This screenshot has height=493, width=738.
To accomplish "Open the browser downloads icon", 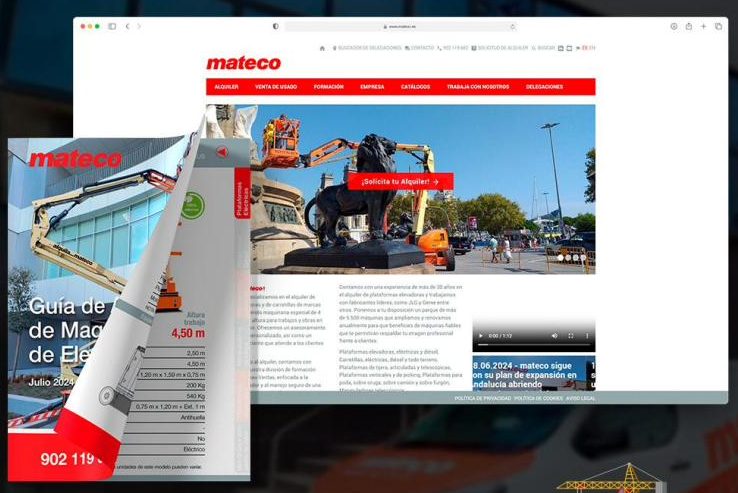I will coord(674,26).
